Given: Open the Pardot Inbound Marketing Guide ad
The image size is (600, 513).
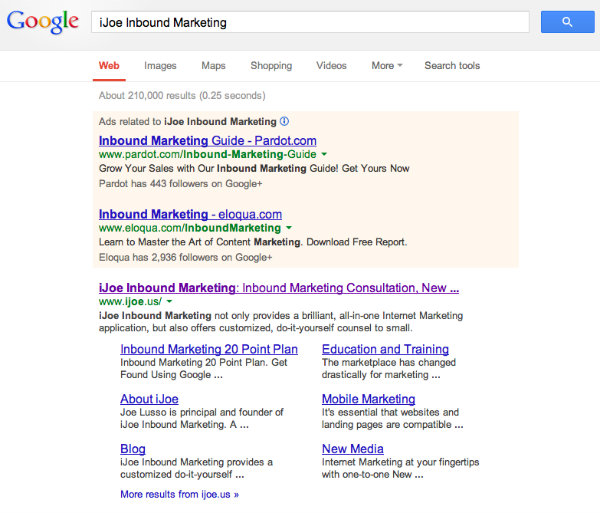Looking at the screenshot, I should click(x=208, y=141).
